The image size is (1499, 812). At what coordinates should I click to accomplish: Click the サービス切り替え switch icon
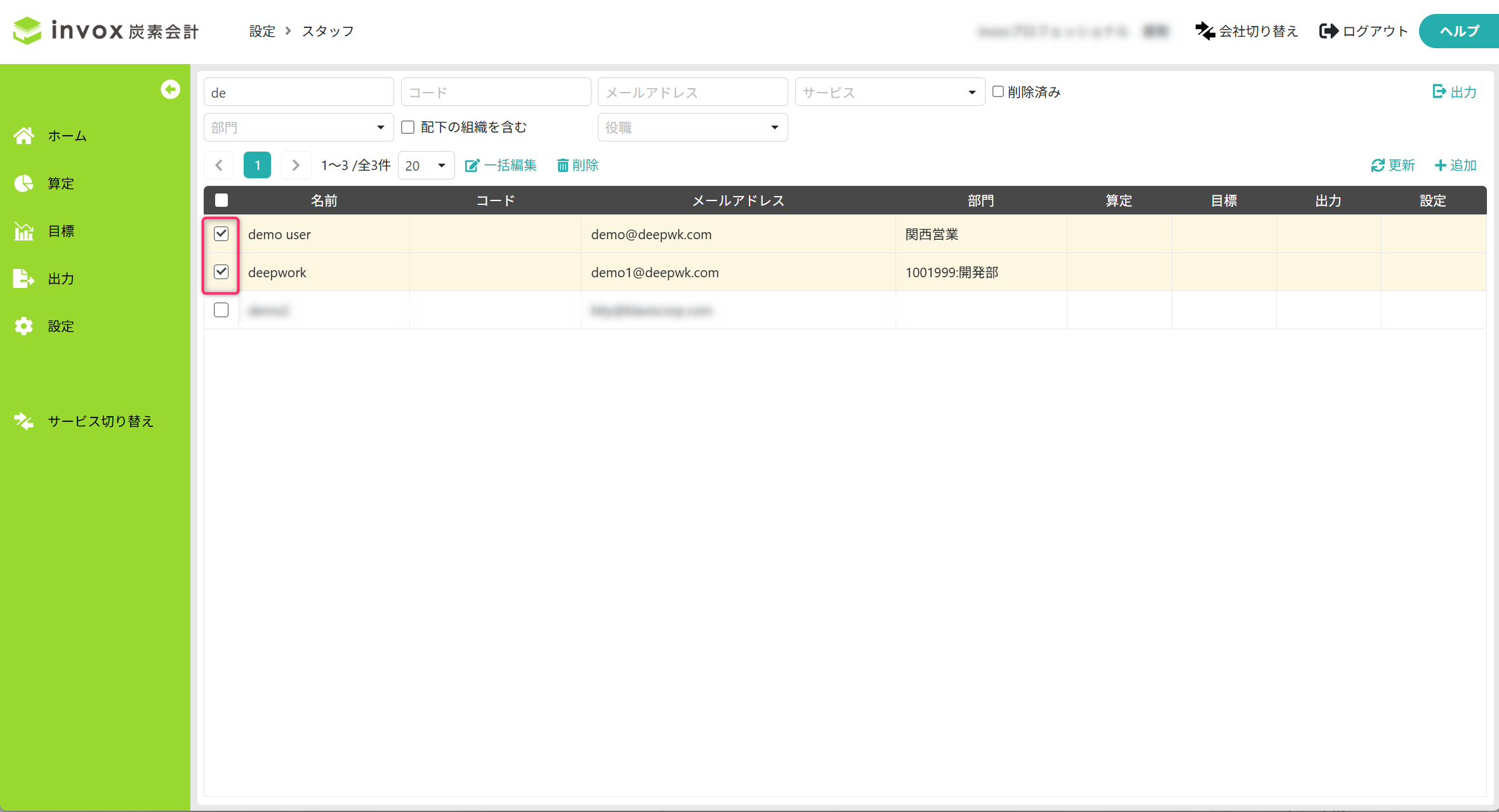pos(24,421)
